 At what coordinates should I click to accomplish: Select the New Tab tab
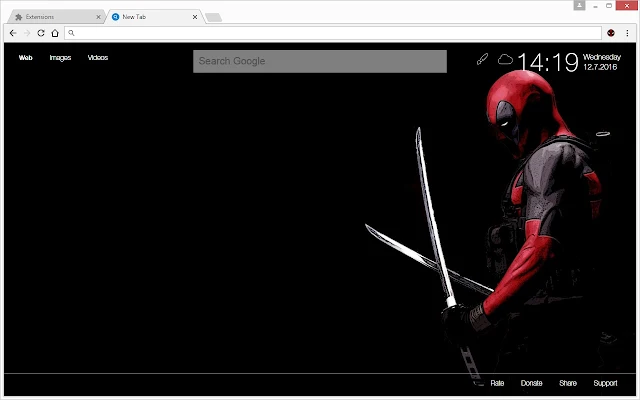pos(155,17)
